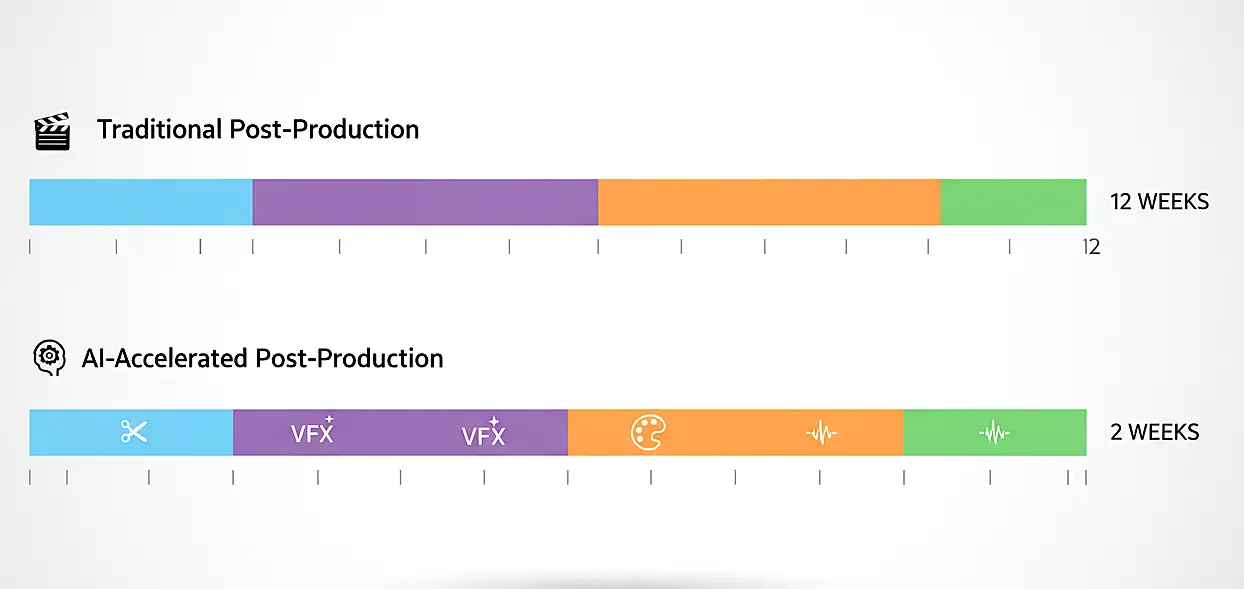
Task: Click the AI gear-head icon
Action: click(46, 357)
